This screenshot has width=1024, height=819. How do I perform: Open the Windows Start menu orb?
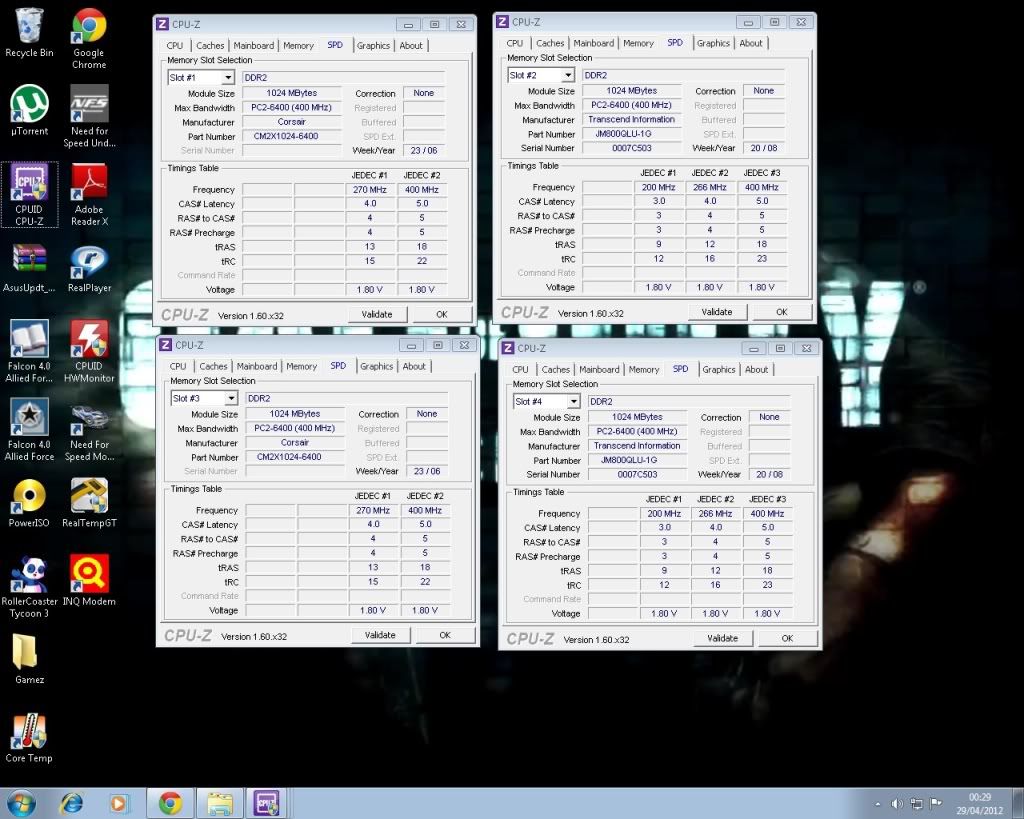pos(20,803)
